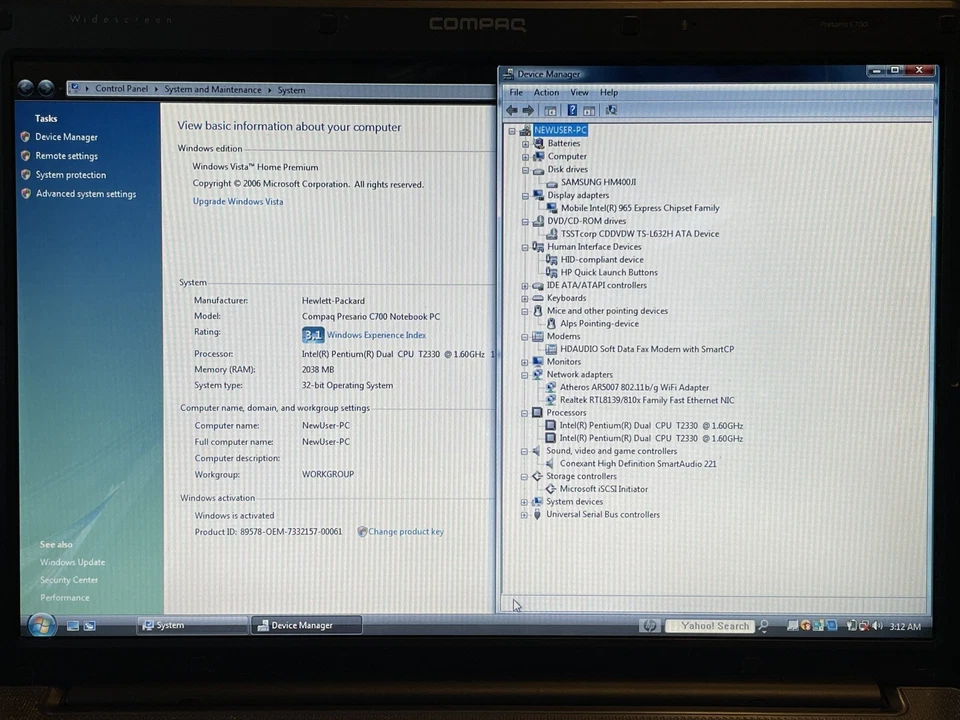Expand the Monitors category

coord(525,362)
